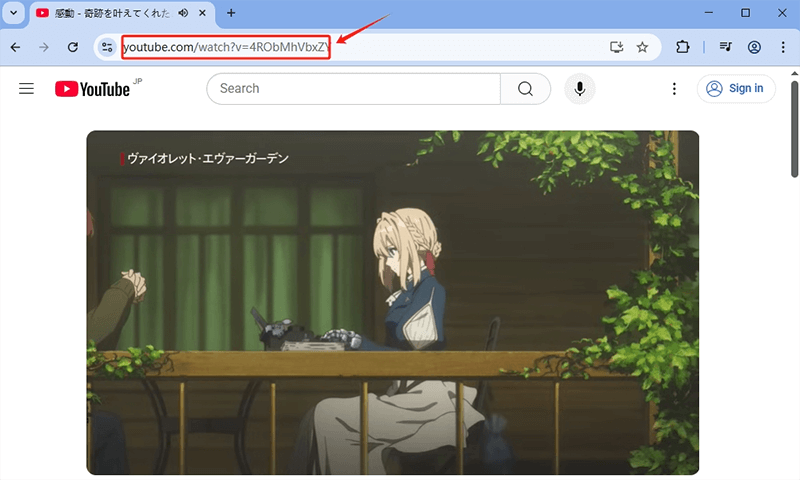The height and width of the screenshot is (480, 800).
Task: Open the YouTube hamburger guide menu
Action: [27, 89]
